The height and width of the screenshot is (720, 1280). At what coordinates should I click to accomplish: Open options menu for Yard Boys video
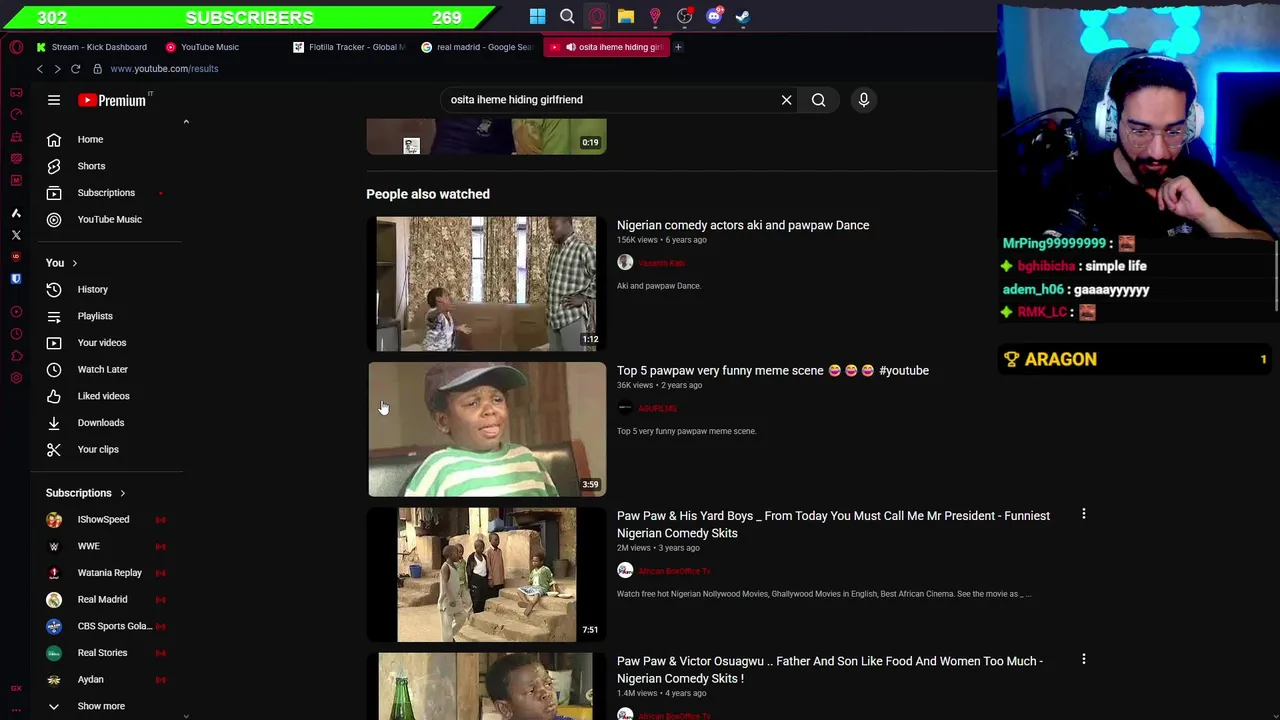pyautogui.click(x=1083, y=514)
